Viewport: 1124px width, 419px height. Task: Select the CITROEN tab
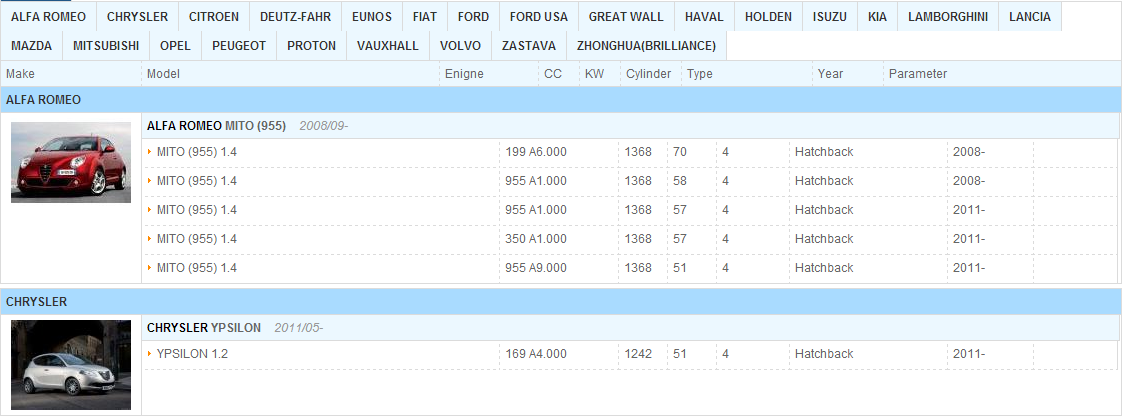point(214,16)
